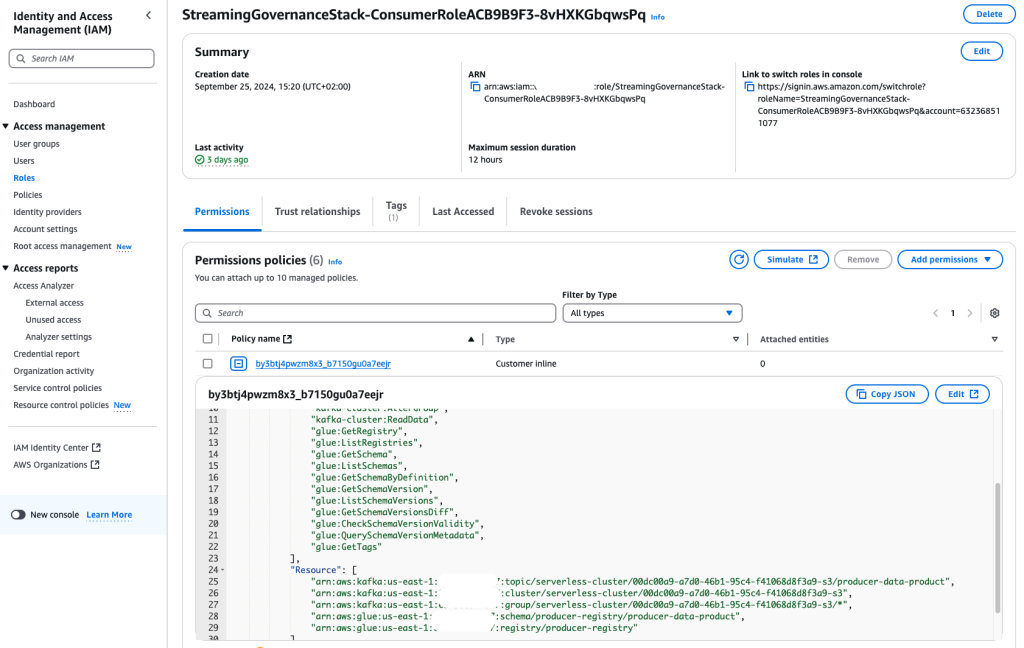Click Info link beside role name

[658, 17]
